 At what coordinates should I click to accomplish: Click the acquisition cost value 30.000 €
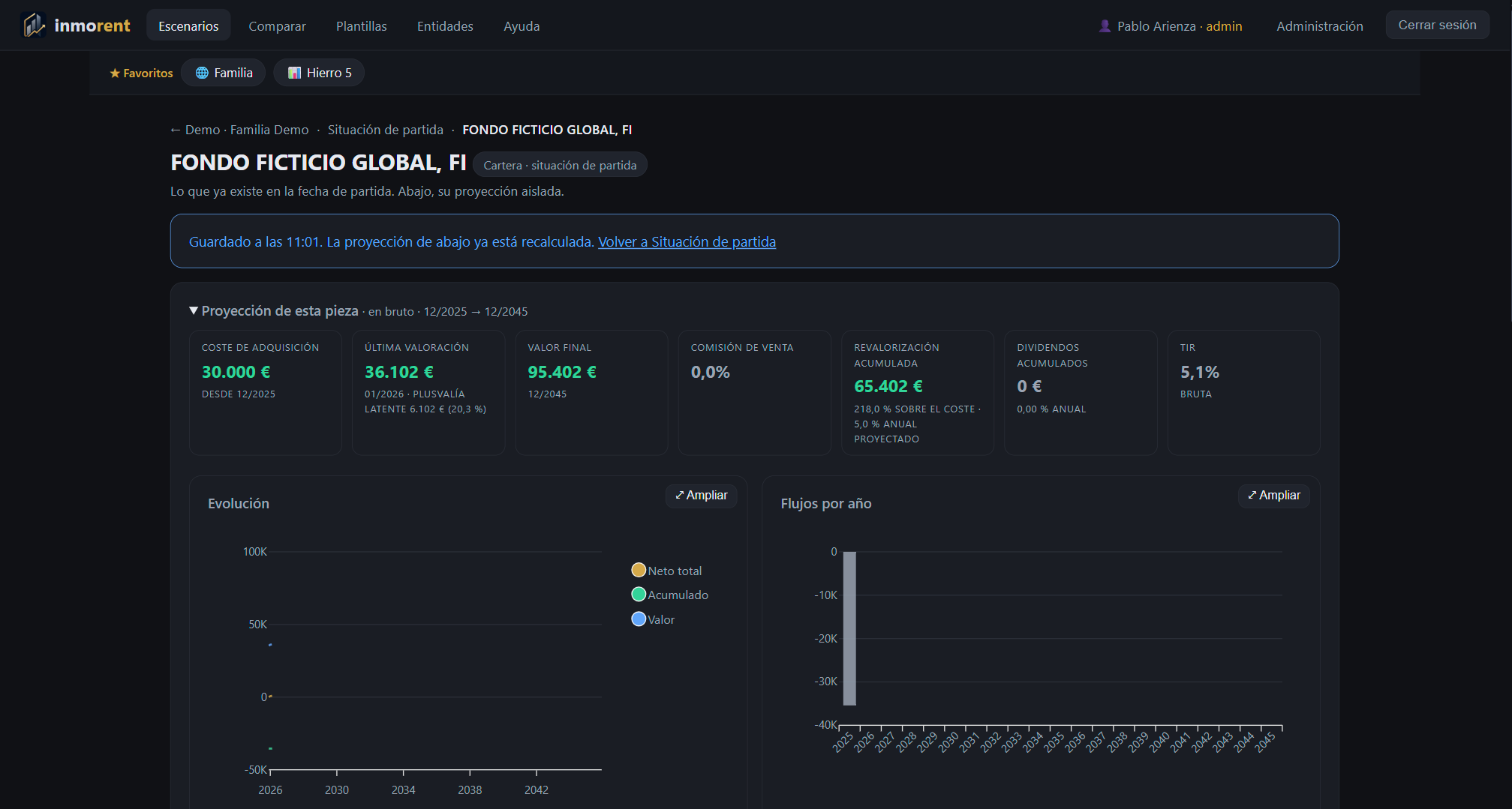tap(236, 372)
